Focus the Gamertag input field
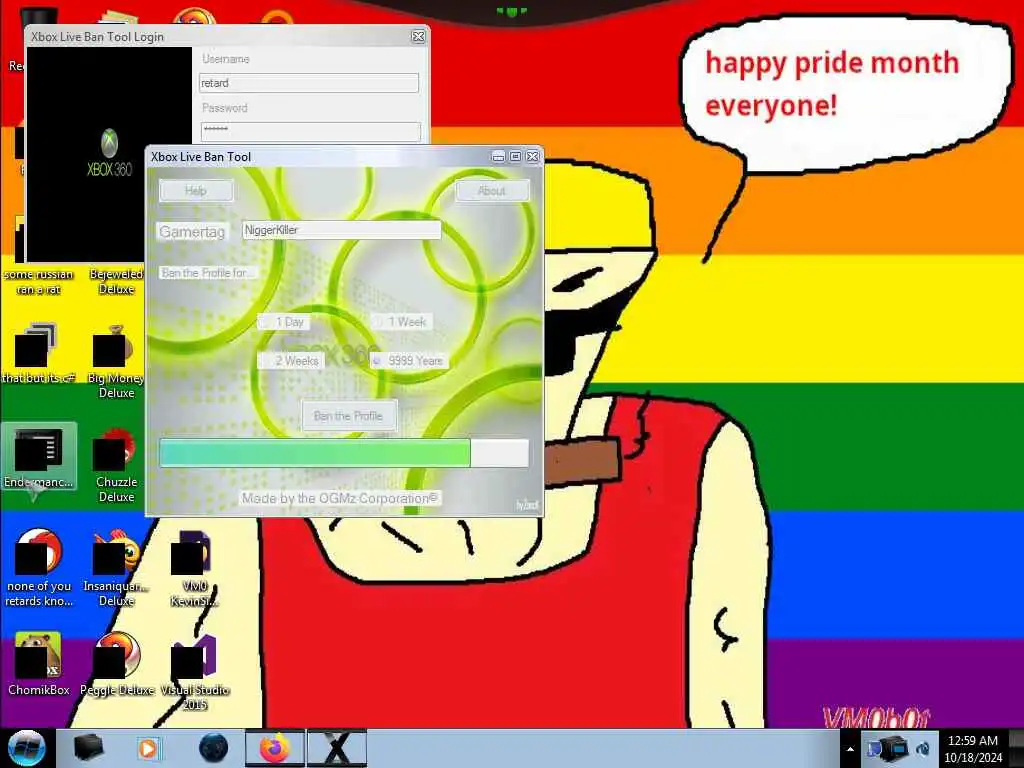The image size is (1024, 768). click(342, 230)
